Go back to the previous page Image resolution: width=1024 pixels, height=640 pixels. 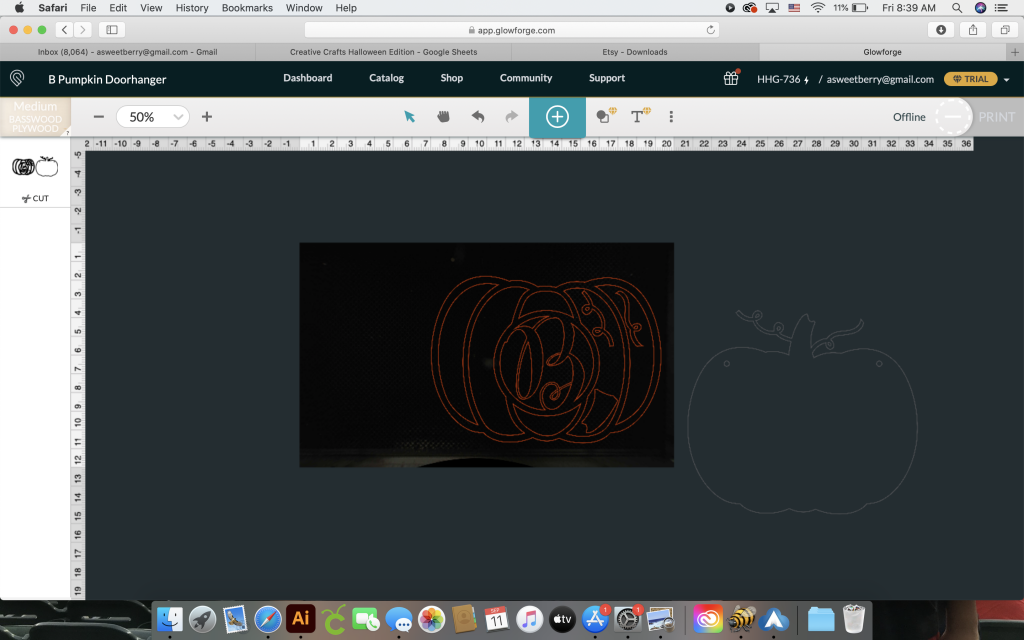(64, 30)
